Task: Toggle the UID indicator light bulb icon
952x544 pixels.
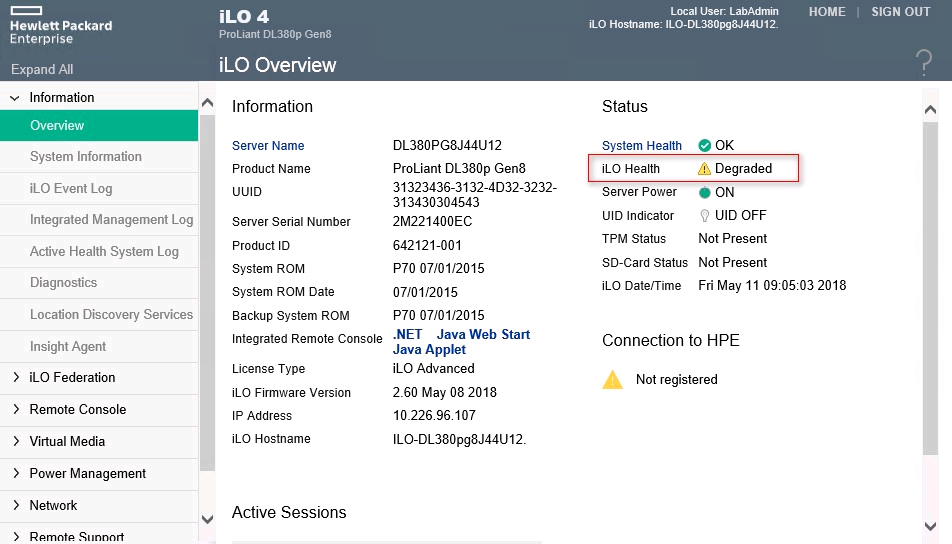Action: tap(704, 216)
